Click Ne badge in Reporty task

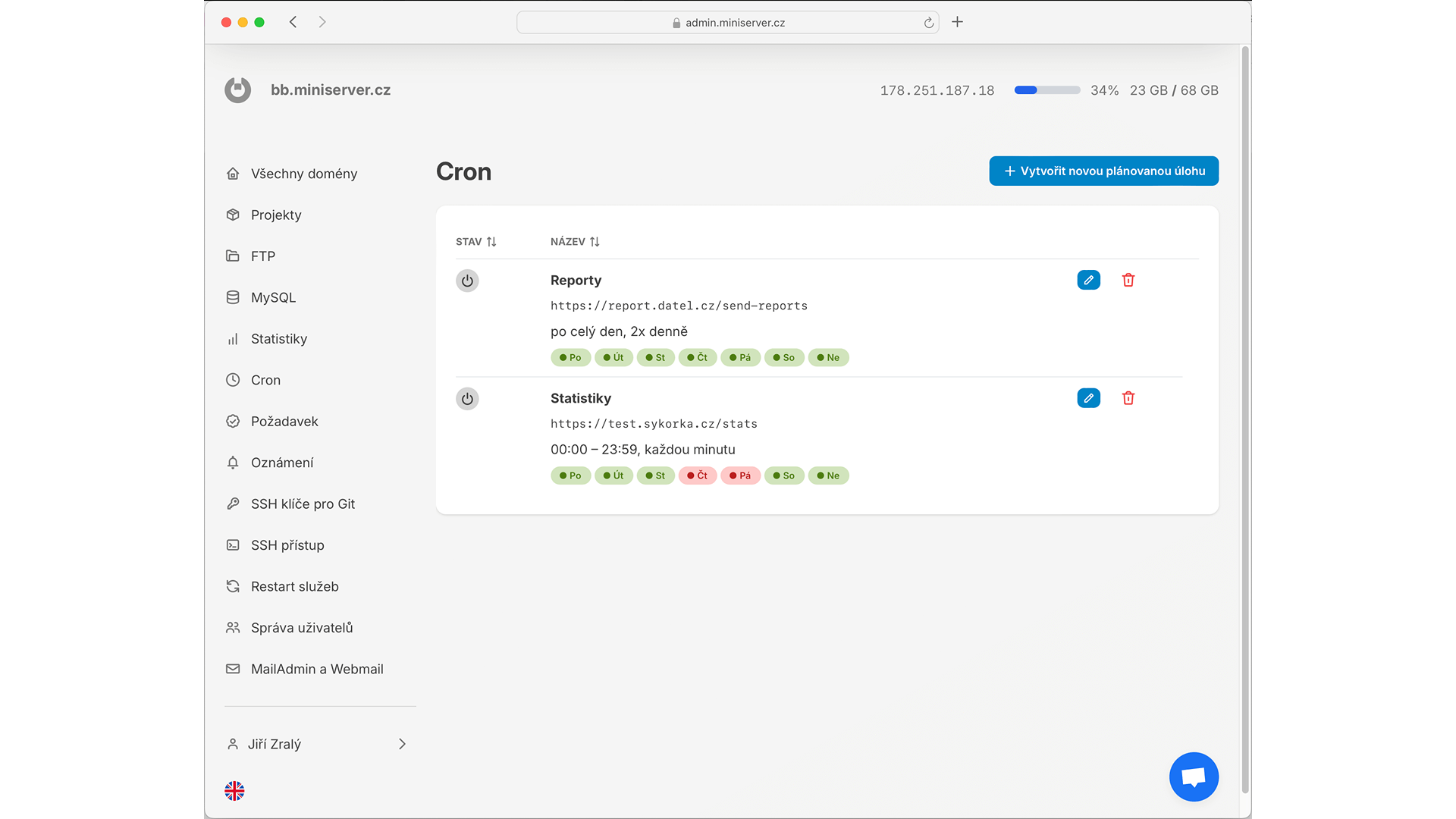[828, 357]
